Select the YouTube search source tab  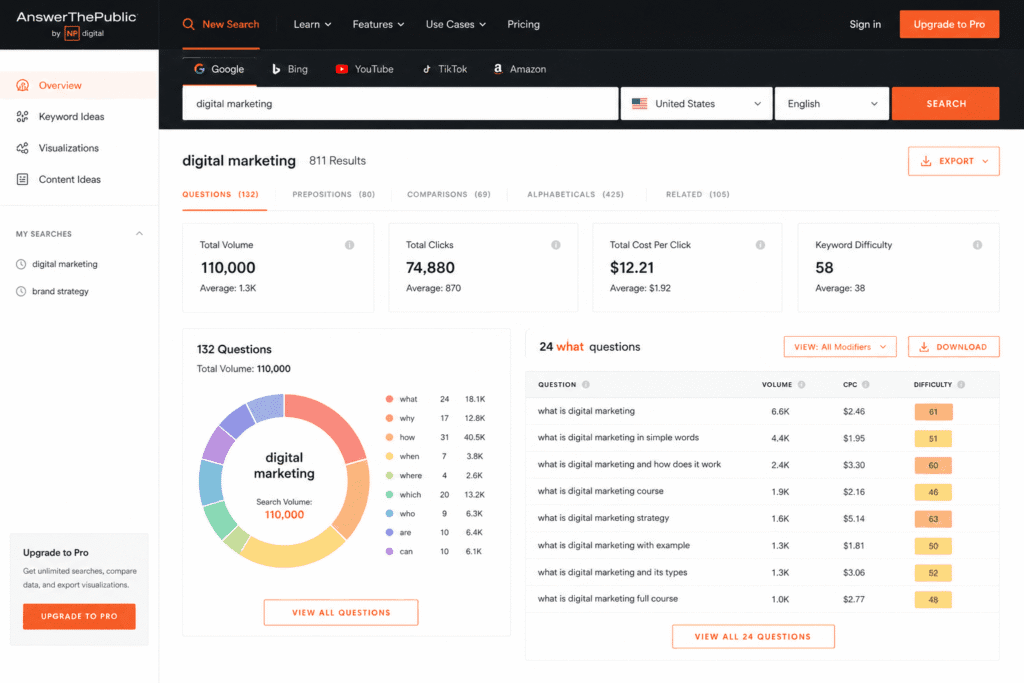(364, 69)
